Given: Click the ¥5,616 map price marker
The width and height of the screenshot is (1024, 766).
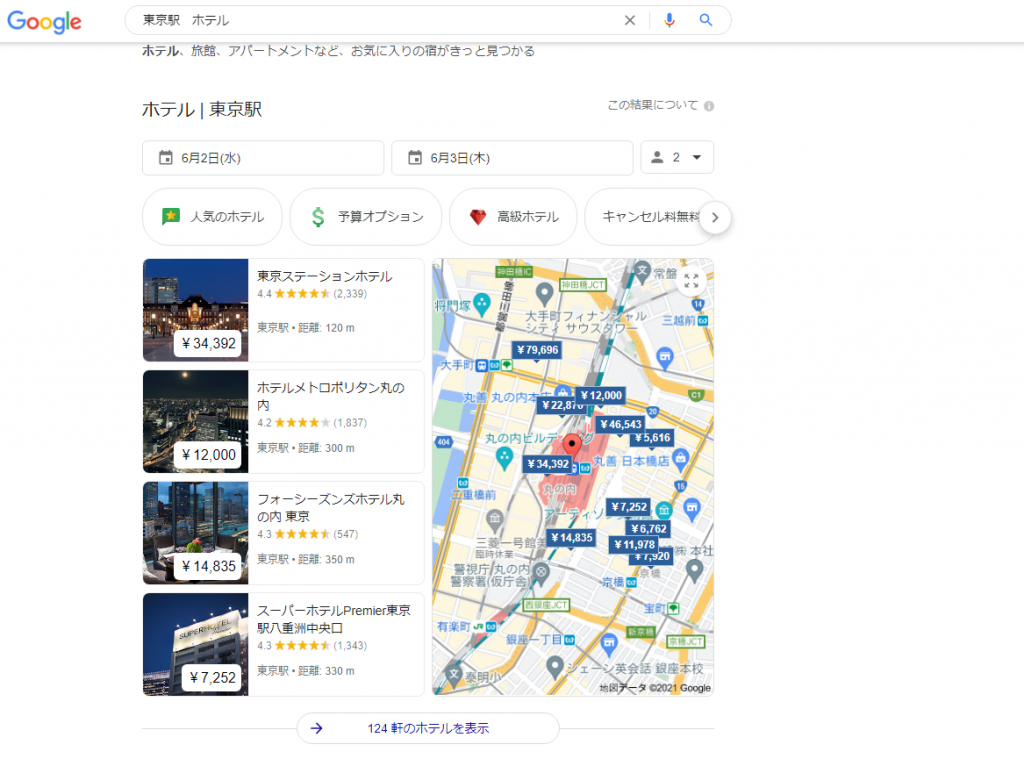Looking at the screenshot, I should pyautogui.click(x=653, y=438).
